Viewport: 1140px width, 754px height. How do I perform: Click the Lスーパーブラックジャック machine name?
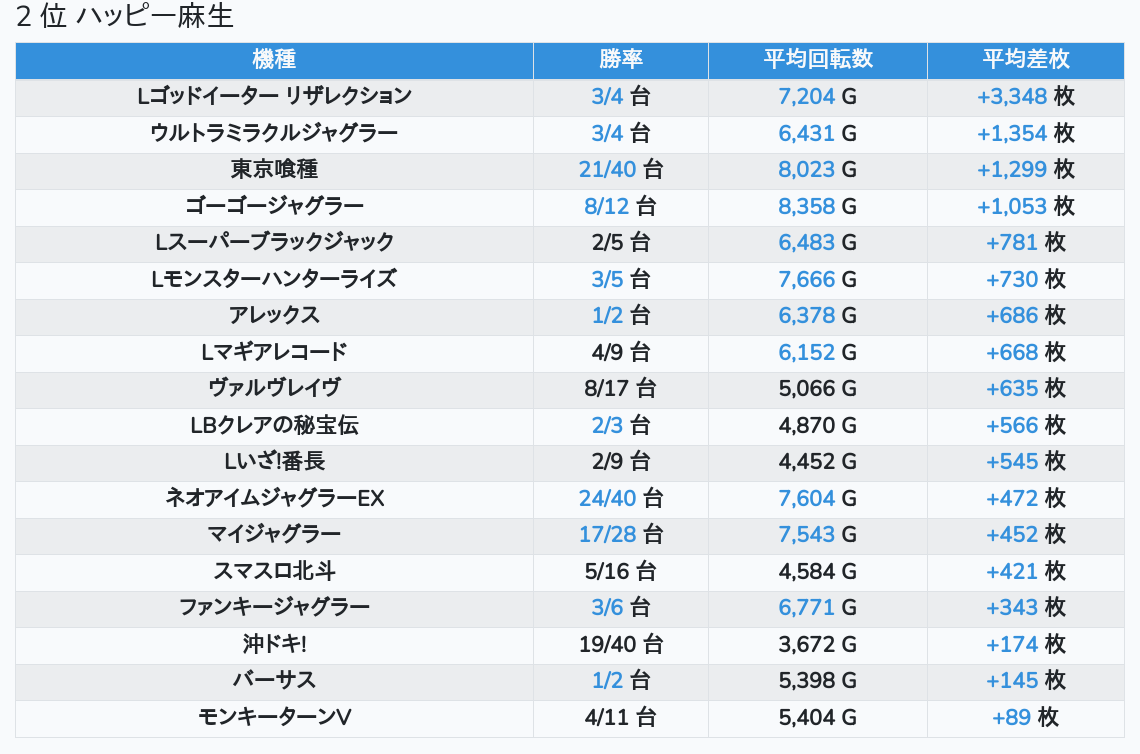[x=274, y=243]
